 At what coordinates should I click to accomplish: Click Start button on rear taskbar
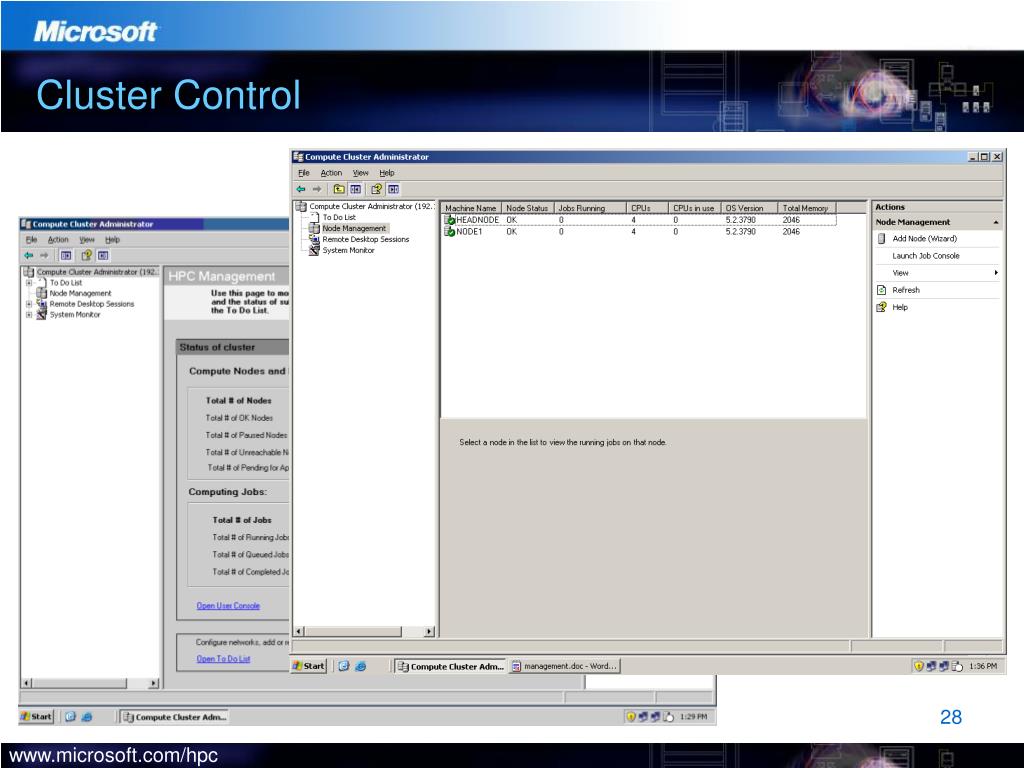pos(35,716)
